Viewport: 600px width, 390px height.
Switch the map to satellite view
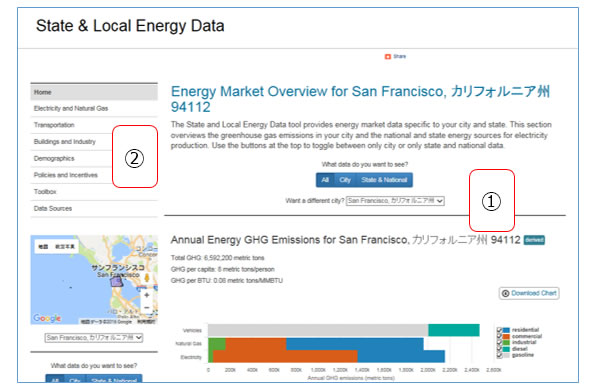tap(65, 247)
